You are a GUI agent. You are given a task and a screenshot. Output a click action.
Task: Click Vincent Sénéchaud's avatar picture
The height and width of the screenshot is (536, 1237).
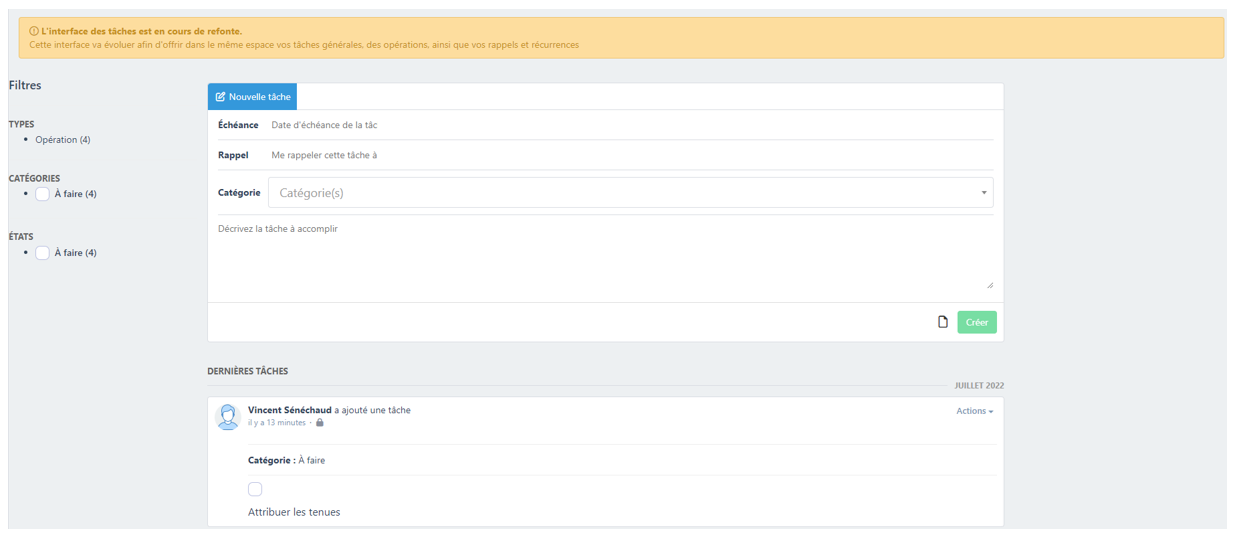click(228, 416)
